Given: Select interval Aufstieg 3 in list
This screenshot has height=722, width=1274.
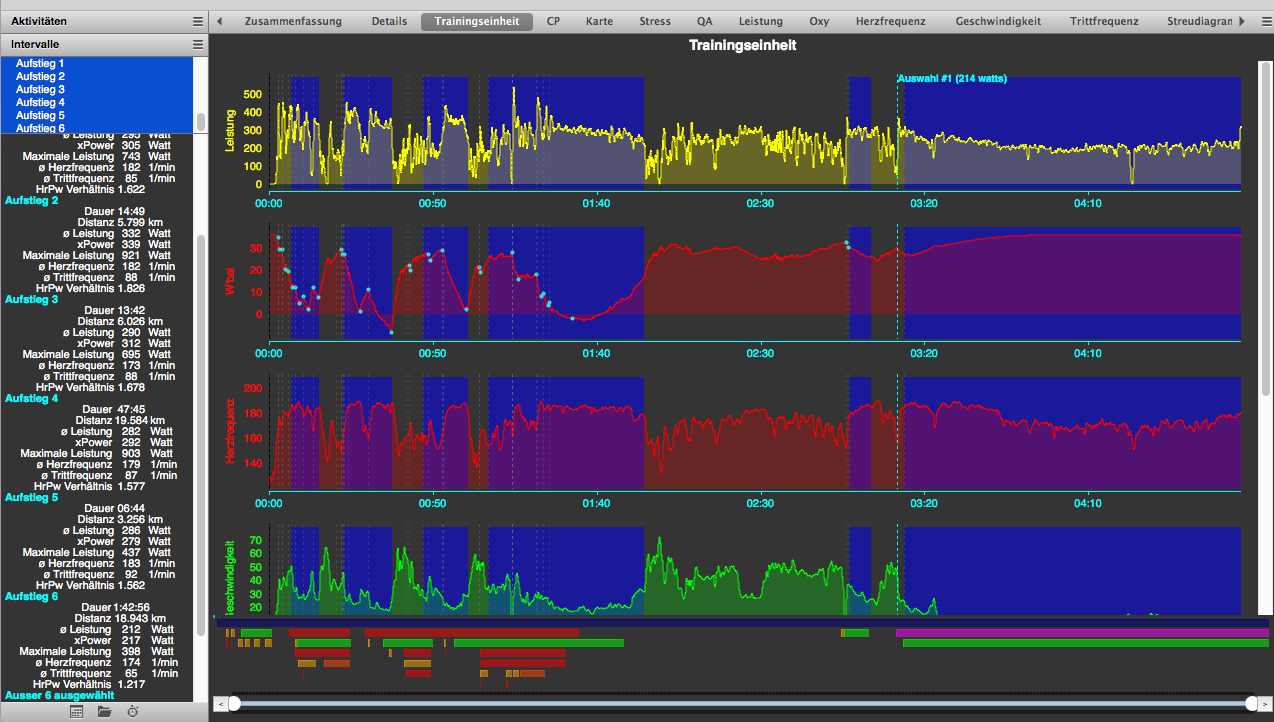Looking at the screenshot, I should coord(98,89).
